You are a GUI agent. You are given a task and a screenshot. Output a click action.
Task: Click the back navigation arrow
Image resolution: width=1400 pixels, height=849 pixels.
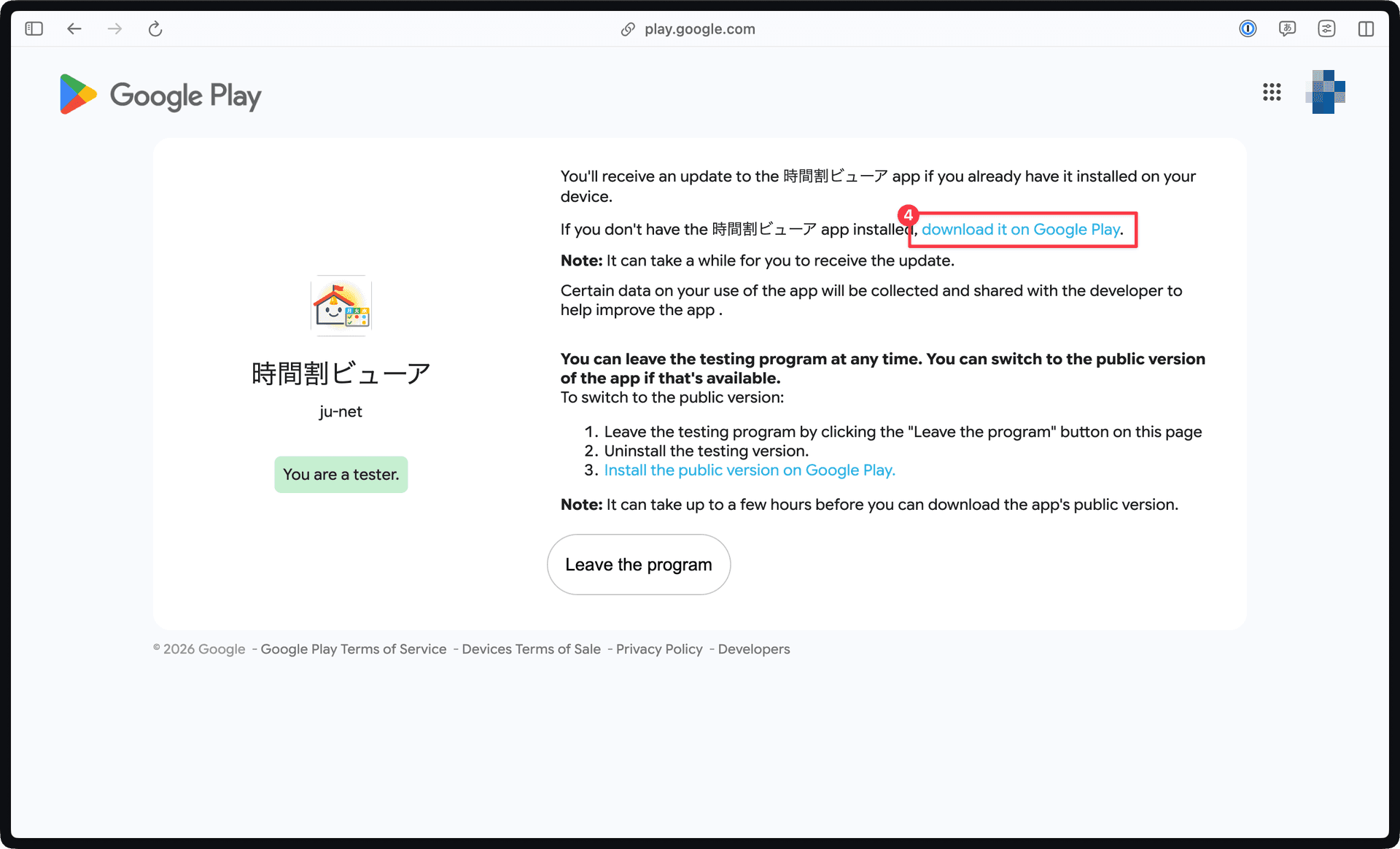[74, 28]
